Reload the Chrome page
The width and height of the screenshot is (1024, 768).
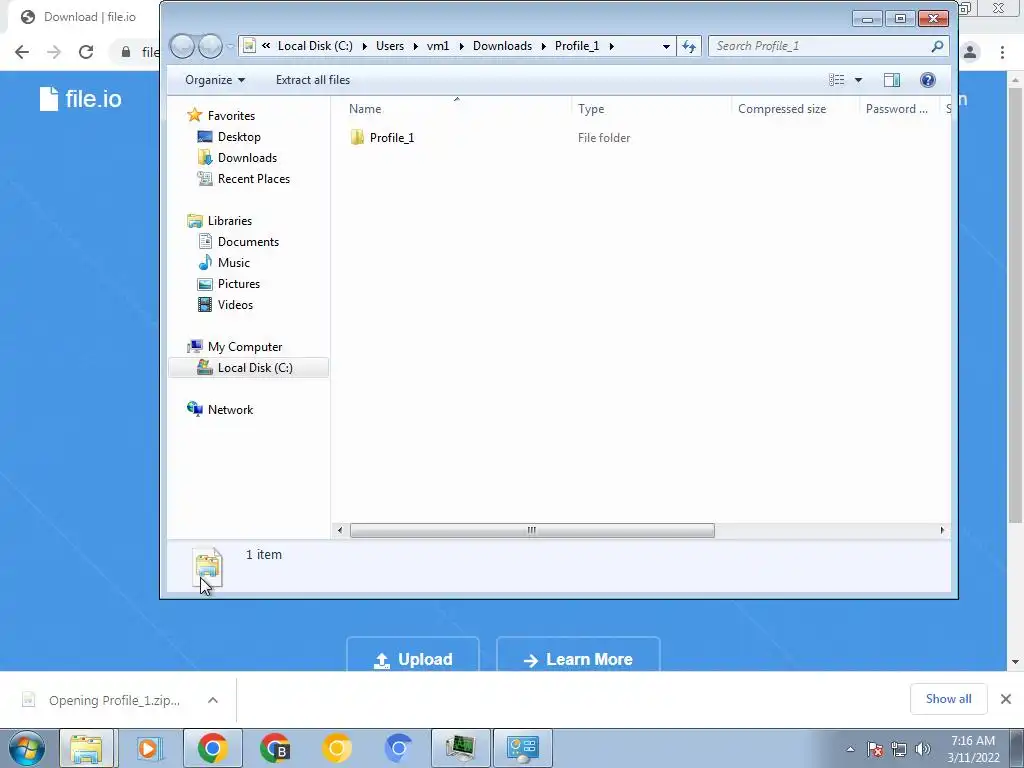pos(86,52)
